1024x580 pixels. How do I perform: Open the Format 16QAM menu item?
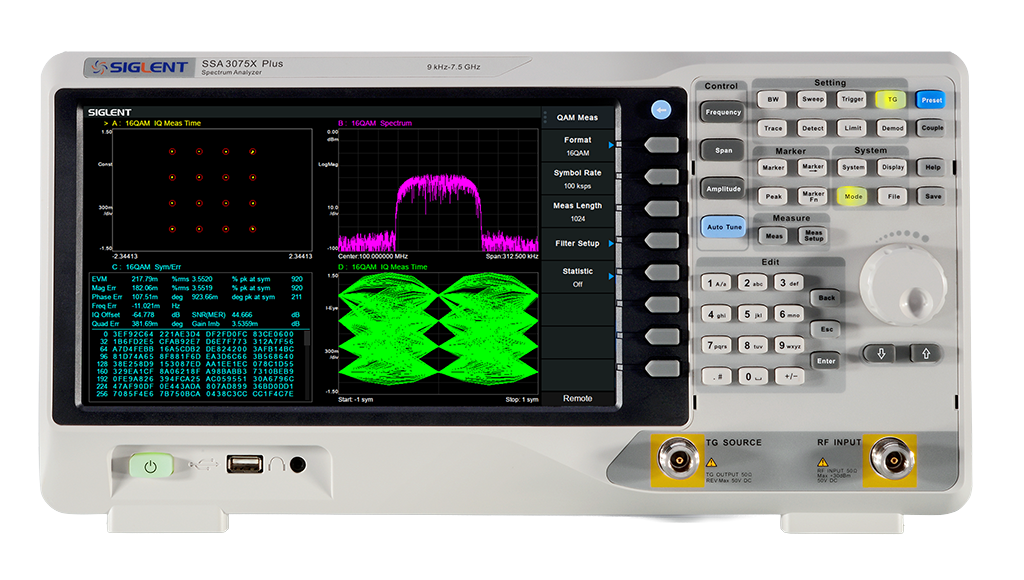click(x=578, y=146)
